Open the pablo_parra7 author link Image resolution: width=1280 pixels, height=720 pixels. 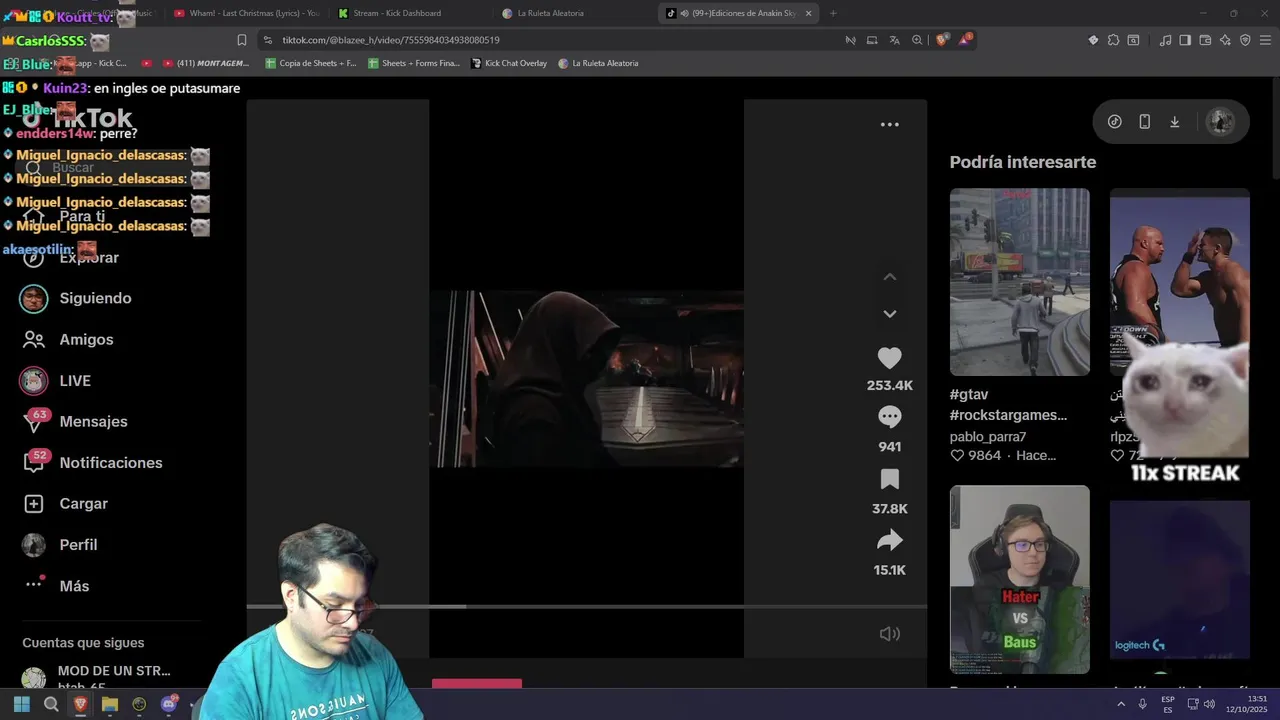pos(988,437)
